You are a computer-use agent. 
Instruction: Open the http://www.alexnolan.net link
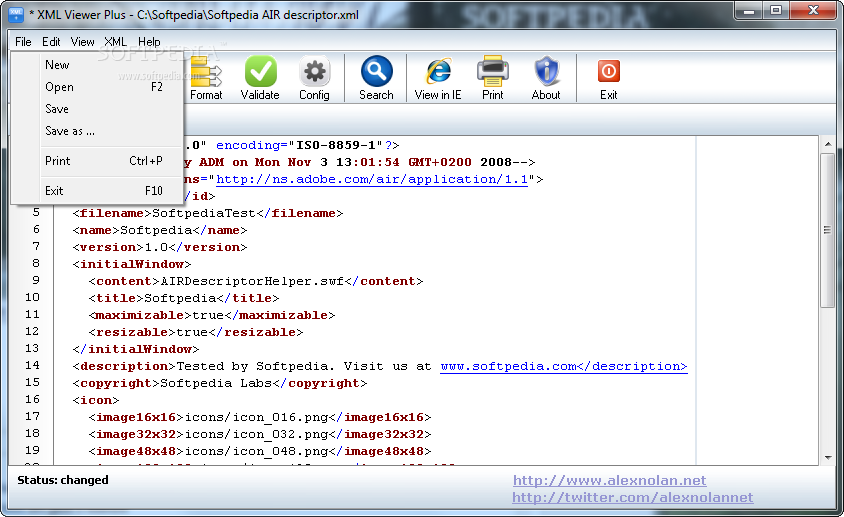click(609, 480)
